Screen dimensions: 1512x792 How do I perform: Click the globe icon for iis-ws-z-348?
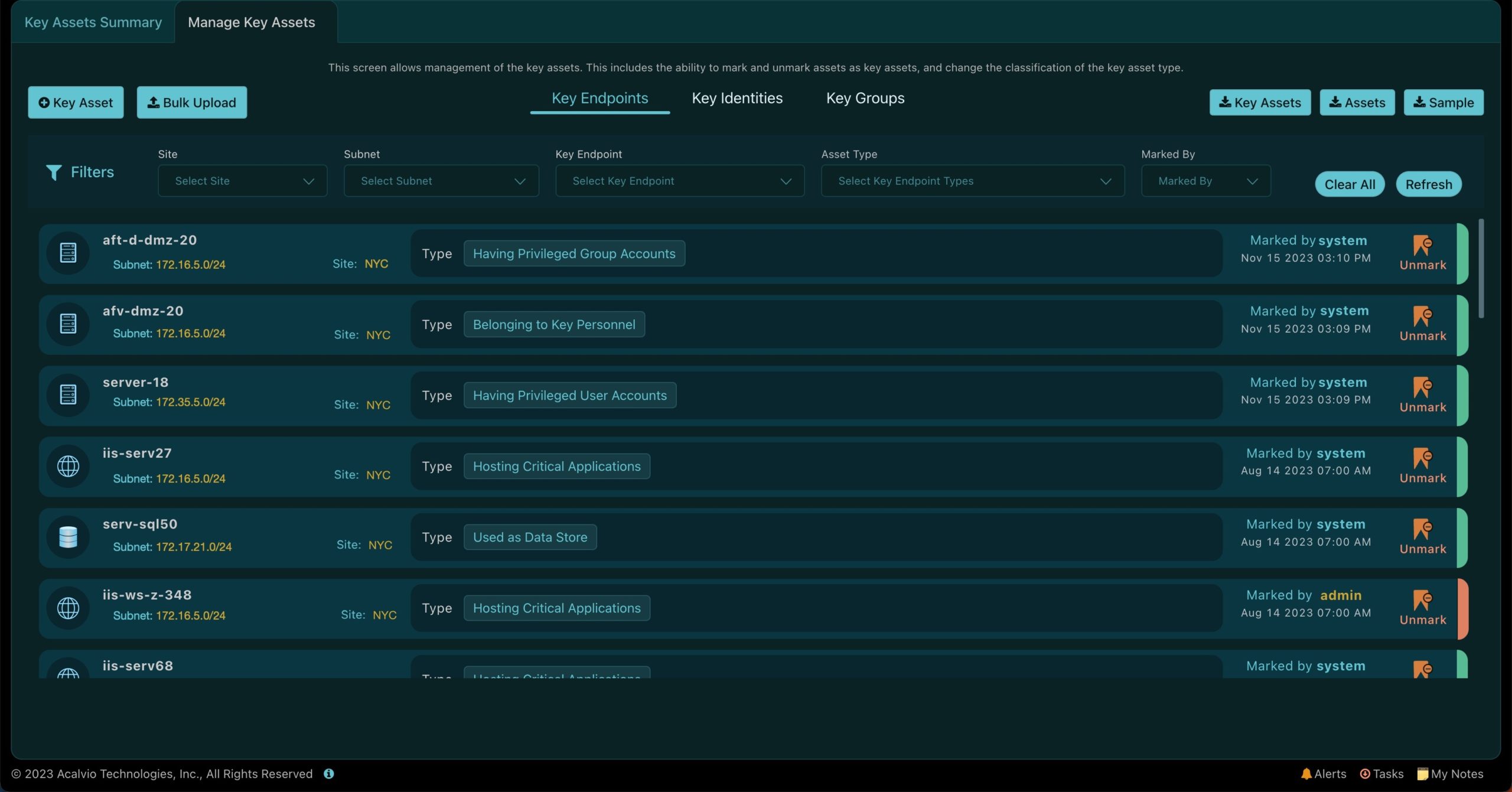[x=68, y=608]
